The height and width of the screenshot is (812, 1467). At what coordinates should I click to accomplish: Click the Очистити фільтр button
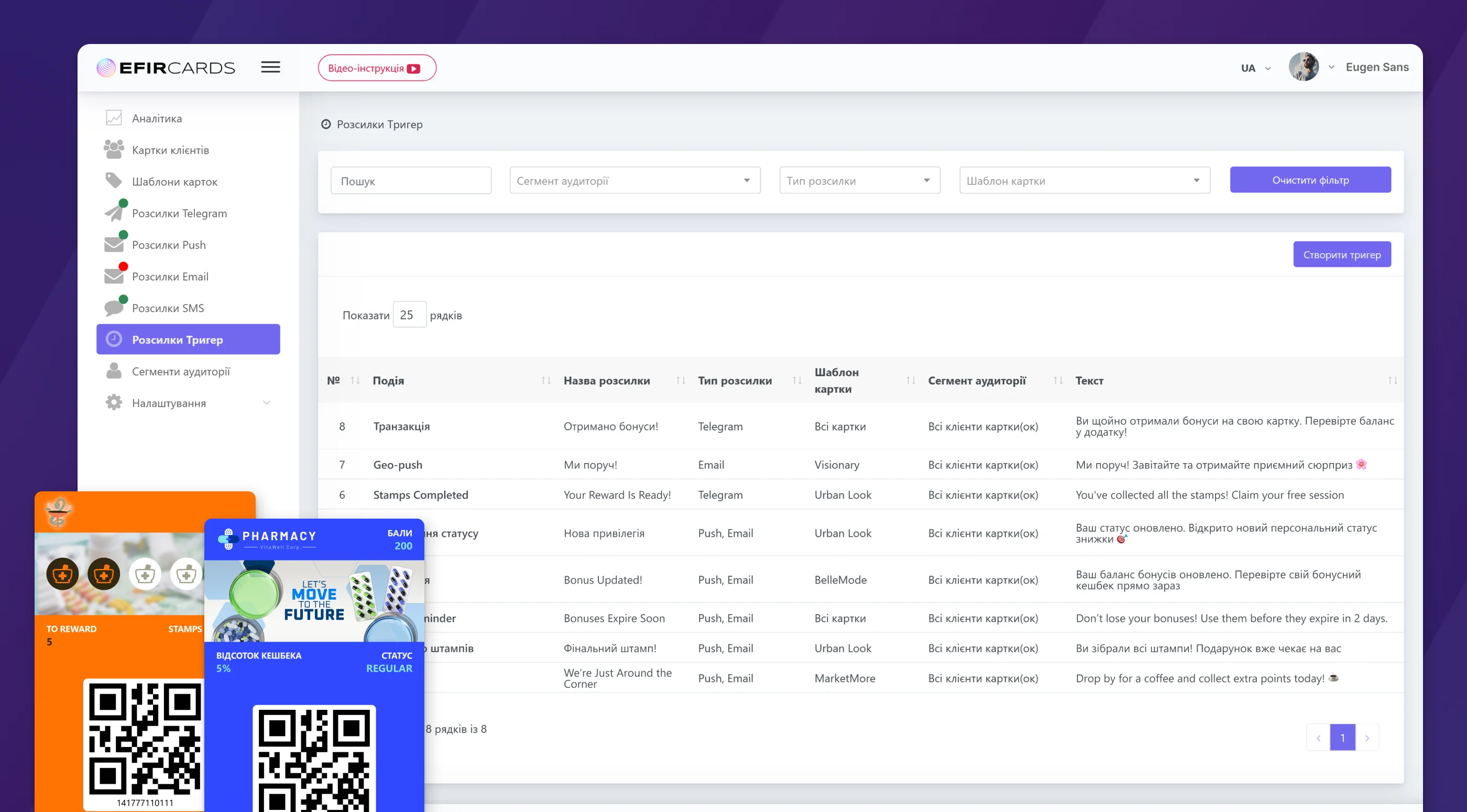coord(1310,180)
